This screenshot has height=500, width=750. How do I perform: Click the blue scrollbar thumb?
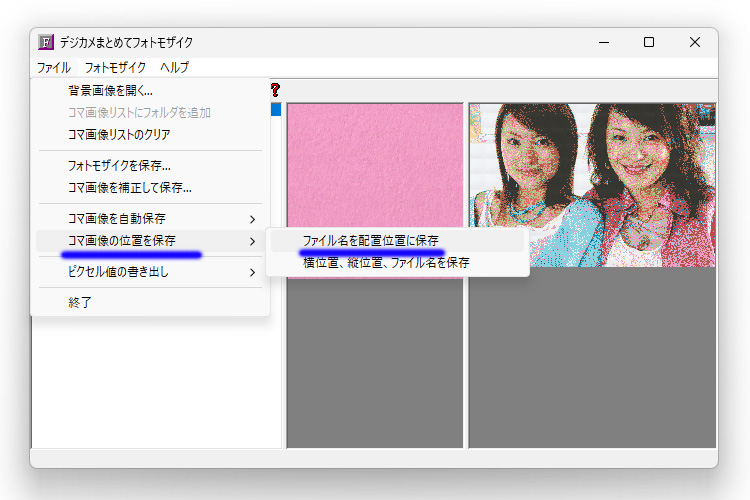click(276, 110)
